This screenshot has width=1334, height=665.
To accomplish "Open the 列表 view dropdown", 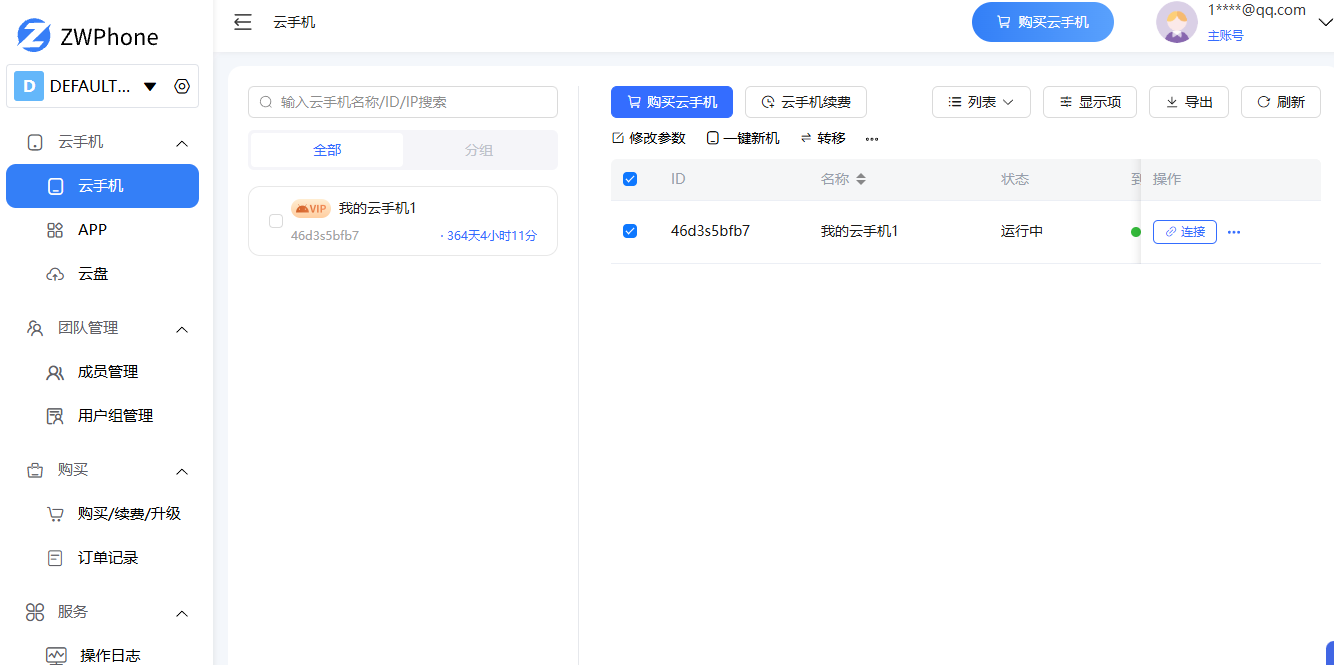I will click(981, 102).
